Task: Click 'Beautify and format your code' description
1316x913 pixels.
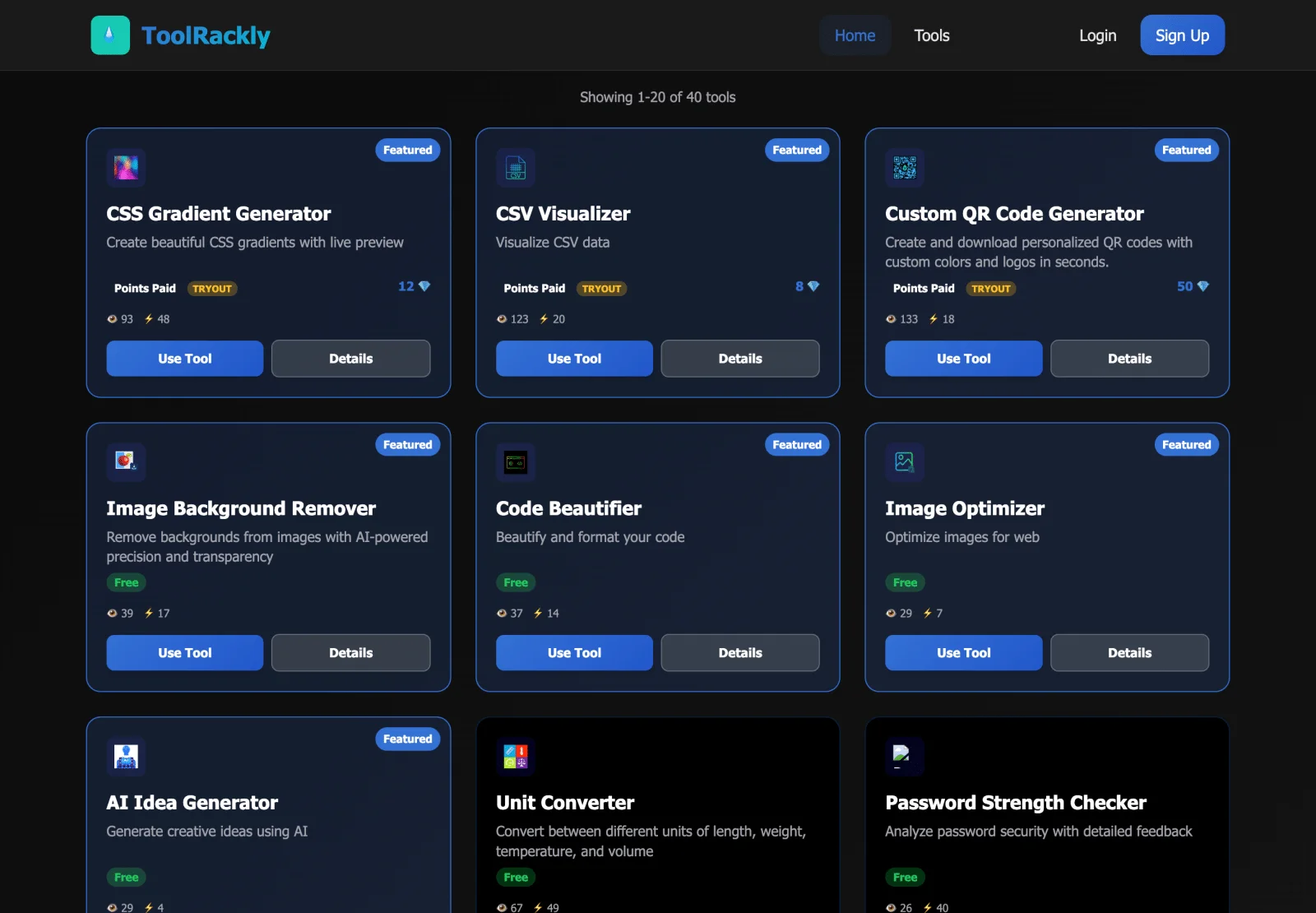Action: pyautogui.click(x=591, y=537)
